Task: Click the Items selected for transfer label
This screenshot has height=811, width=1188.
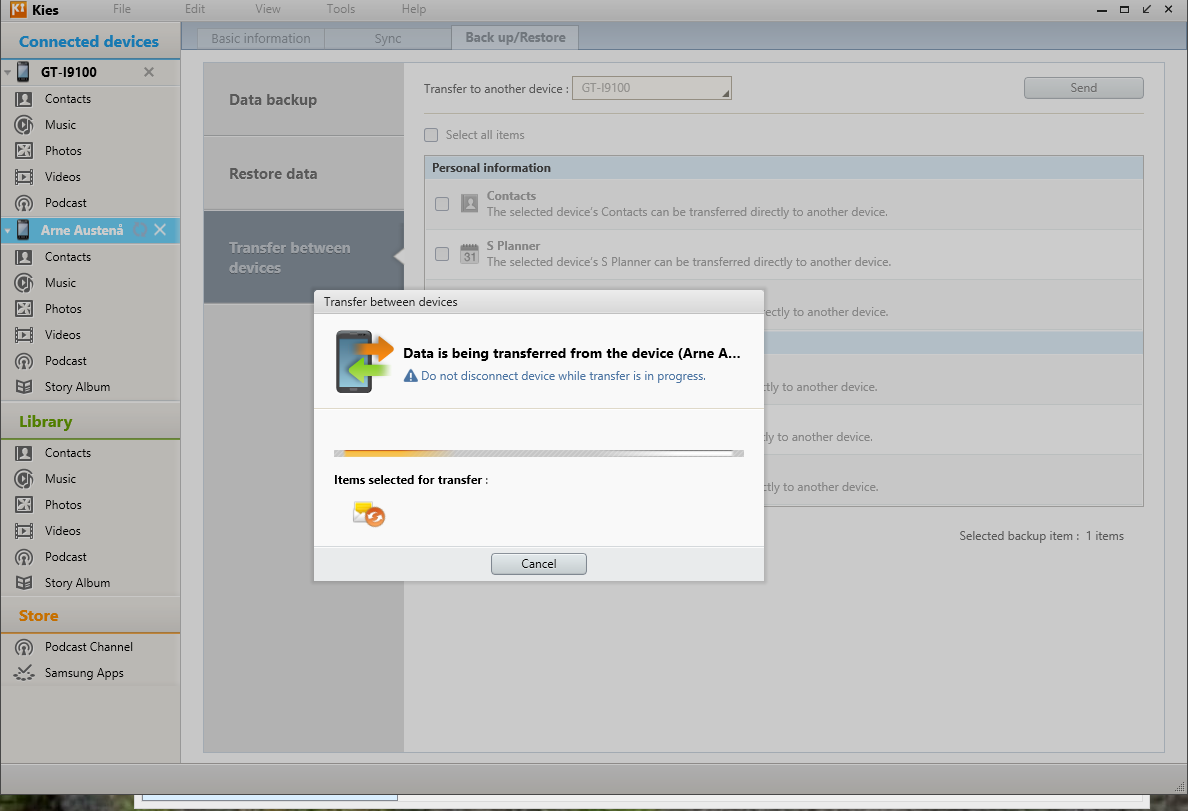Action: (x=411, y=480)
